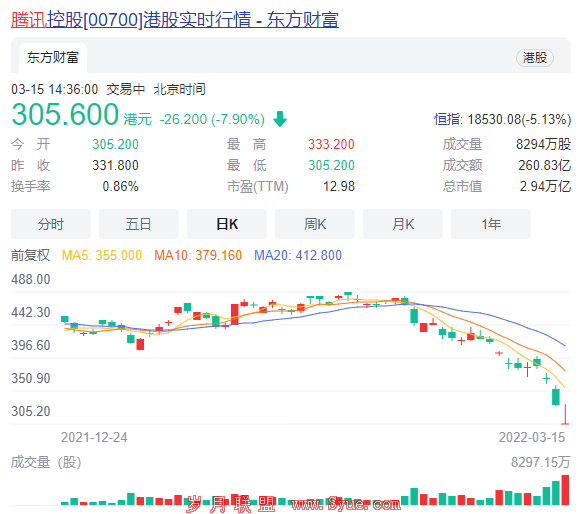
Task: Click the 305.20 y-axis price label
Action: click(31, 412)
